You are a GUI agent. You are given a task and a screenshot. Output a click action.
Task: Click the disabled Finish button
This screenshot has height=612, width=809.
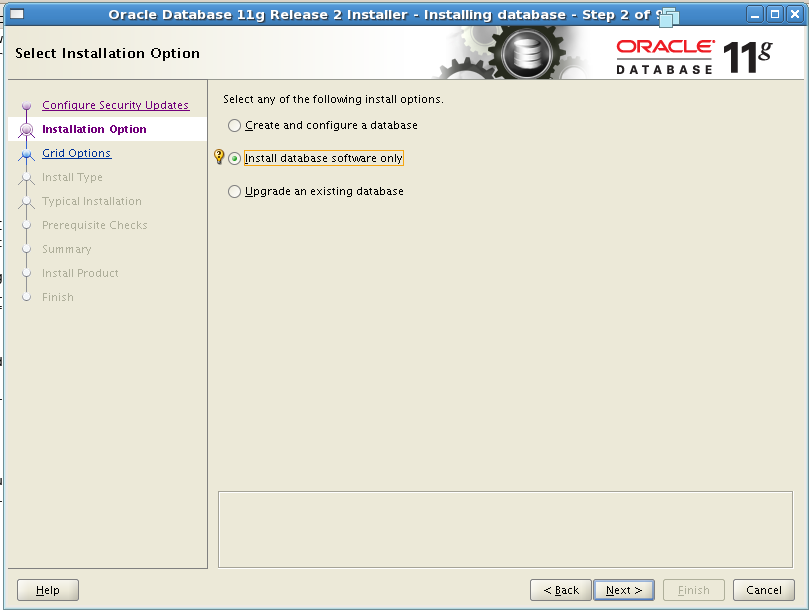(693, 590)
